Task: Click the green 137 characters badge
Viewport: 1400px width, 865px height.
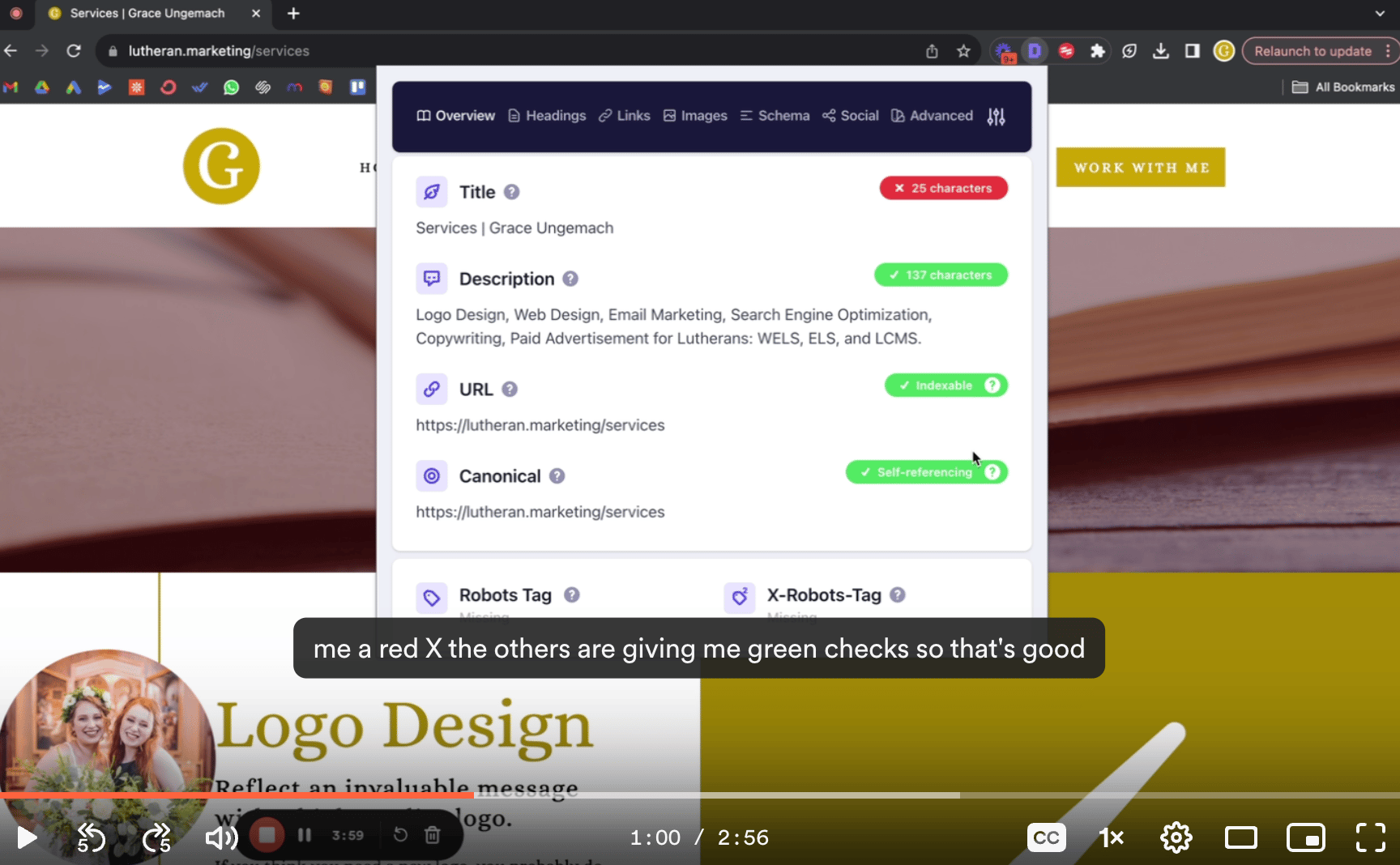Action: click(x=941, y=275)
